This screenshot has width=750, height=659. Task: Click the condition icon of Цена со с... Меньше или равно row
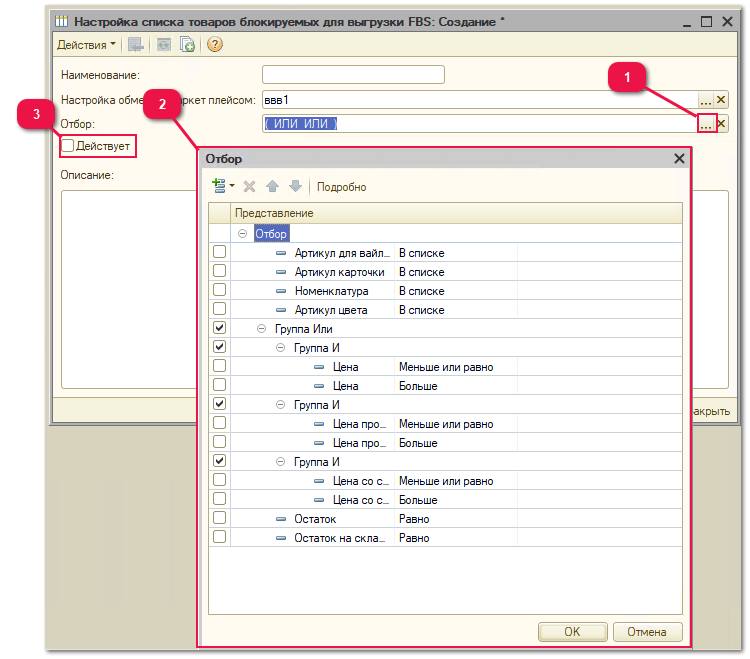pos(319,481)
